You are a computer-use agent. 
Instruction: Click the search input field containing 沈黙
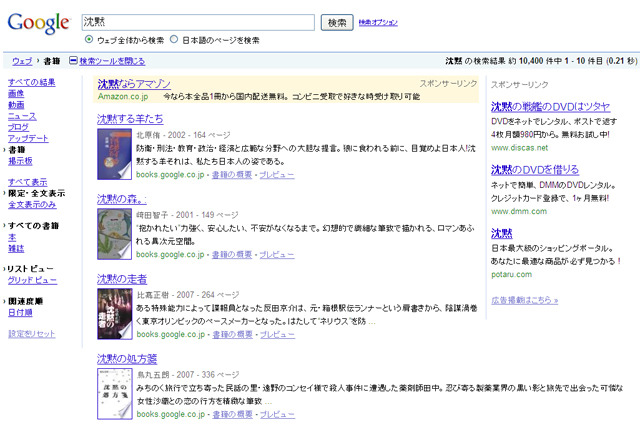(198, 22)
